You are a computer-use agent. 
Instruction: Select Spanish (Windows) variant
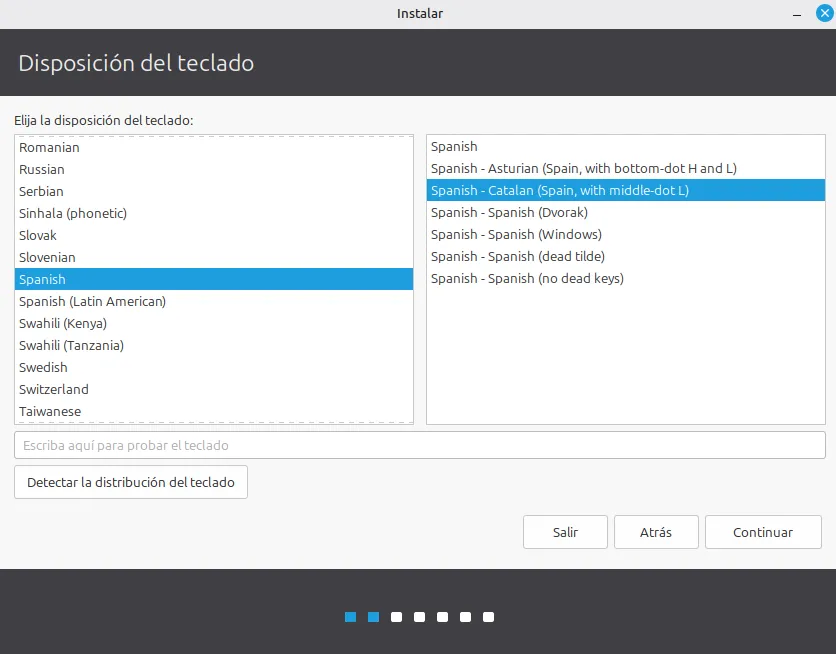tap(626, 235)
